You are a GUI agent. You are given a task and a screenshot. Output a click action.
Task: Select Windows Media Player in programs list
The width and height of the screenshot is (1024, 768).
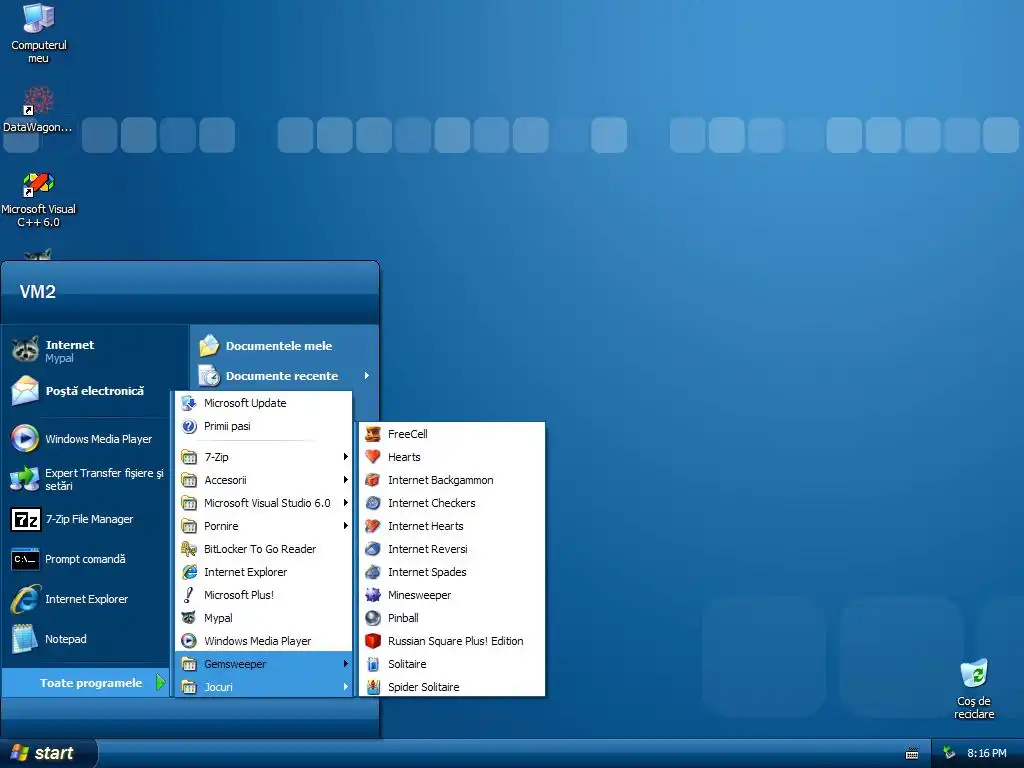click(x=264, y=641)
